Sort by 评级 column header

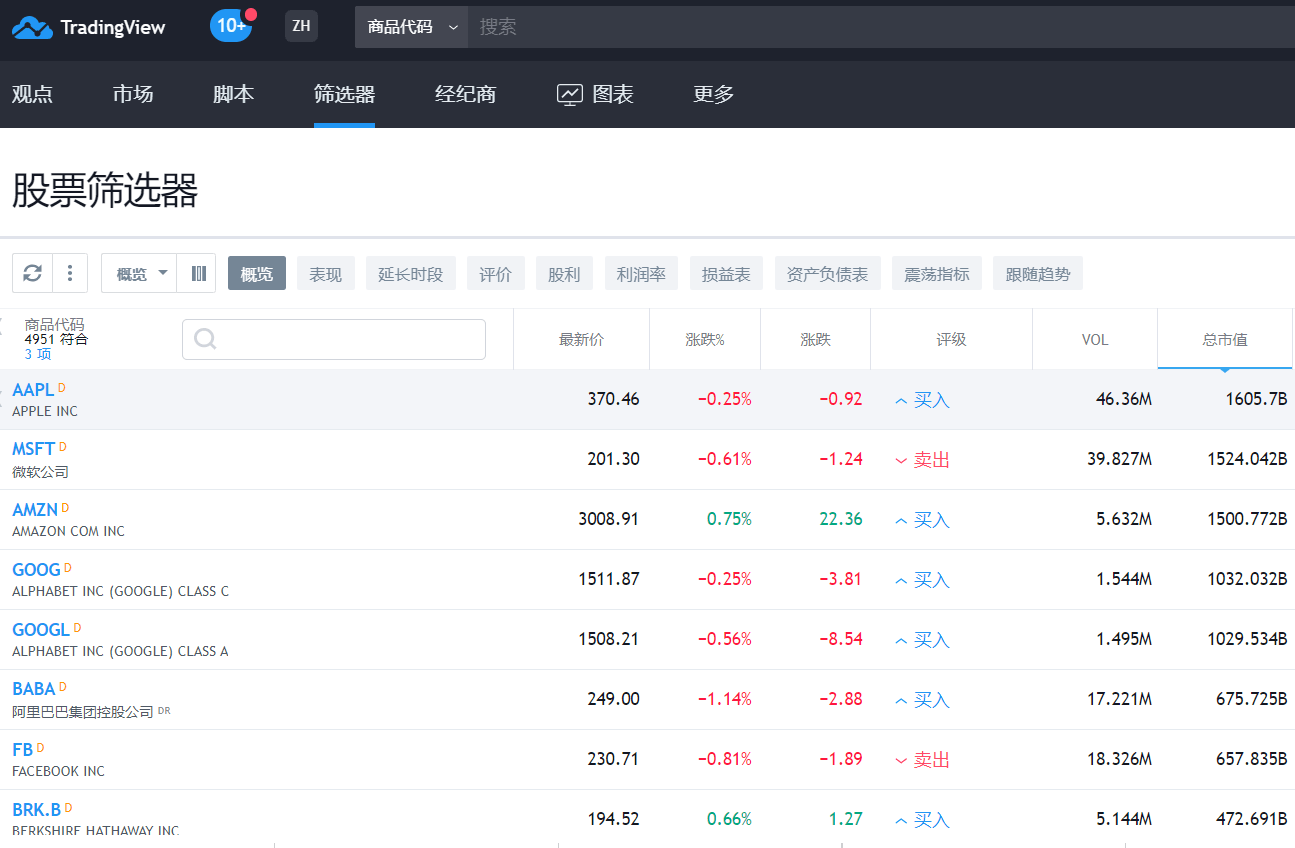[x=952, y=339]
